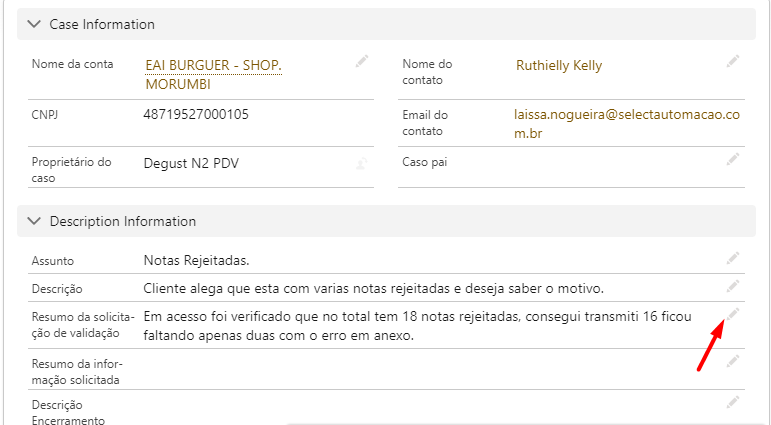Edit the Descrição Encerramento field
This screenshot has height=425, width=771.
click(733, 402)
